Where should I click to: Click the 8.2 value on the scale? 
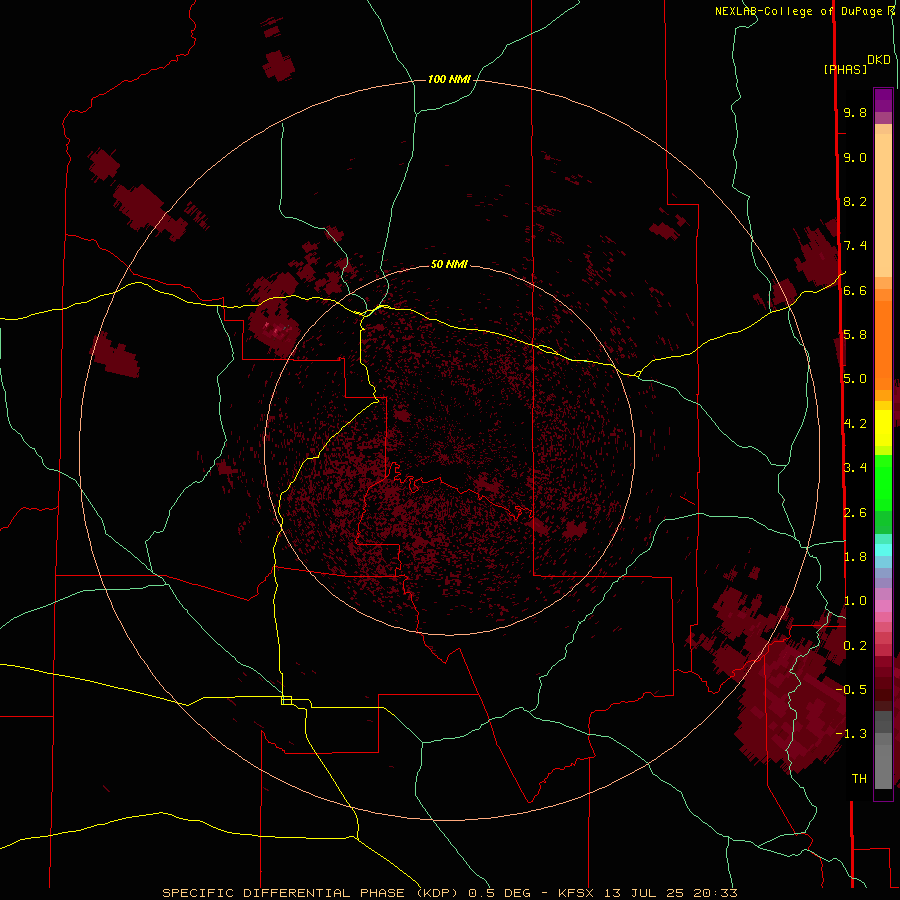point(855,201)
